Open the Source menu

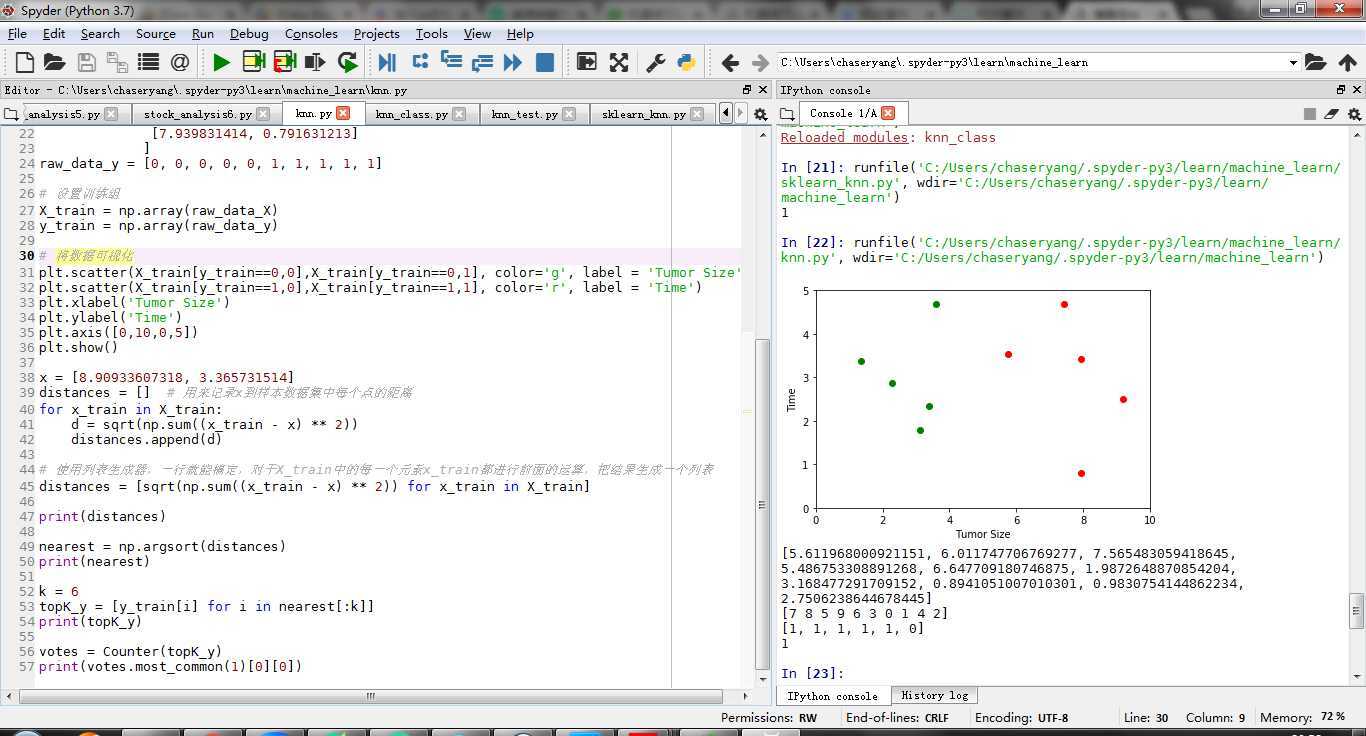tap(155, 33)
